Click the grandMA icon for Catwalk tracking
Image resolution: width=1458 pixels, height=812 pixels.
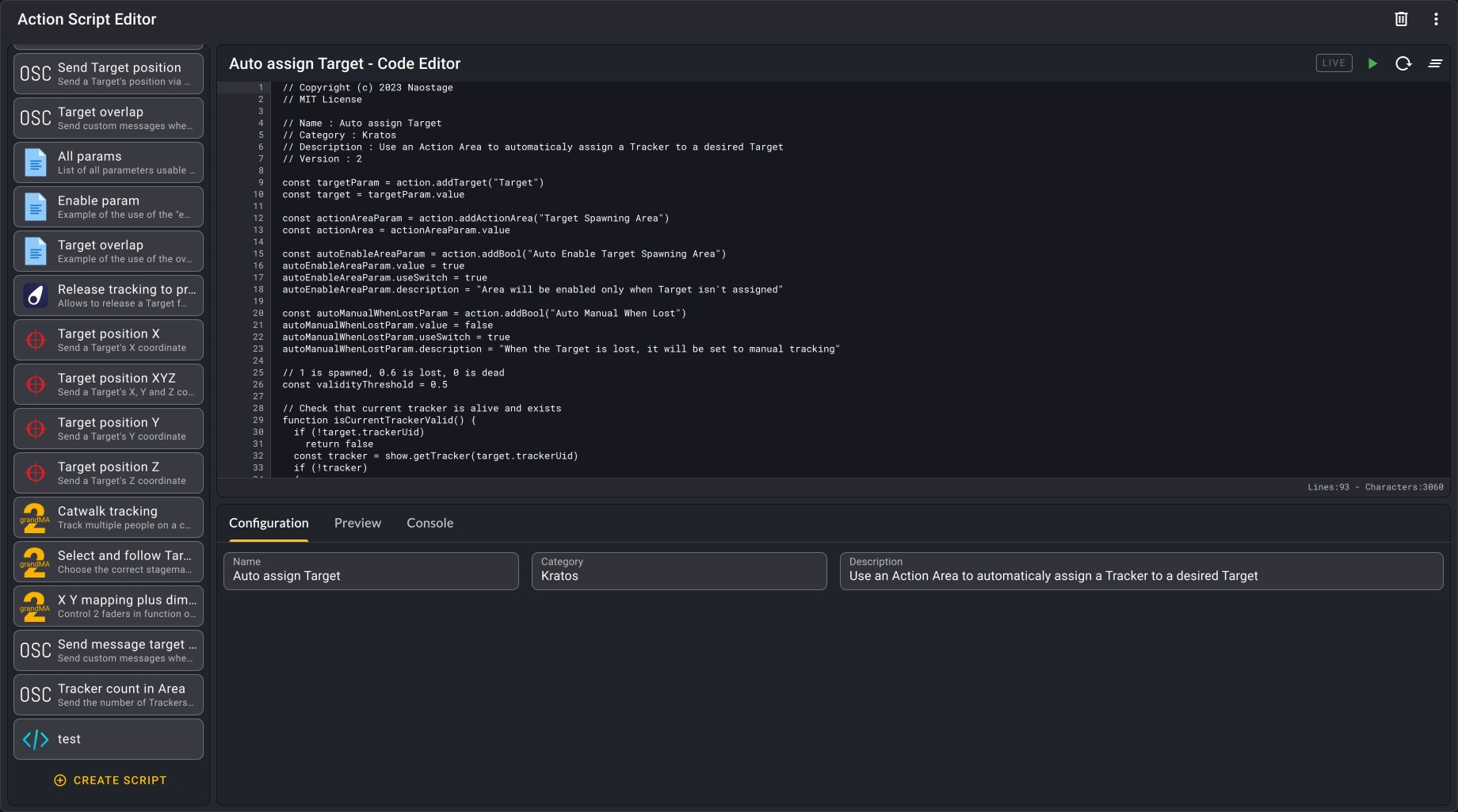(35, 517)
